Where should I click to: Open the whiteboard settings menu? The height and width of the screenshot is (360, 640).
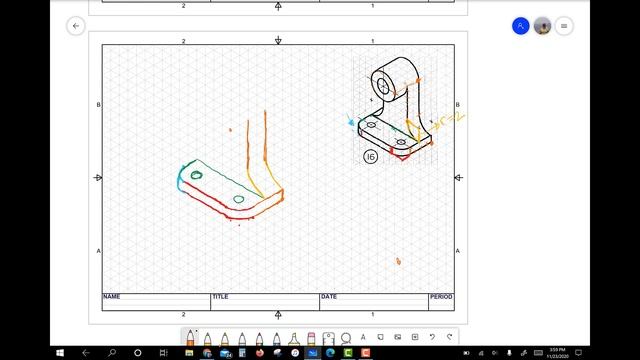[564, 26]
